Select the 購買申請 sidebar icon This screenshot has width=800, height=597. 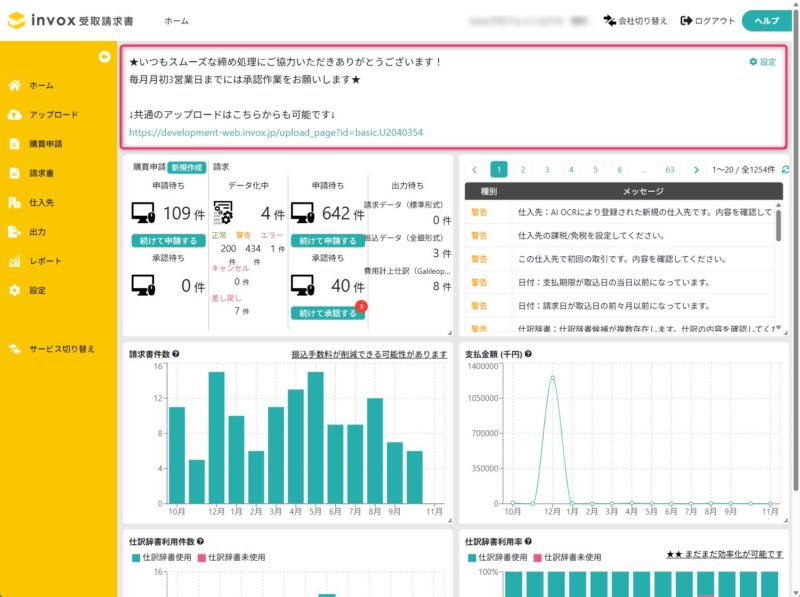click(15, 144)
